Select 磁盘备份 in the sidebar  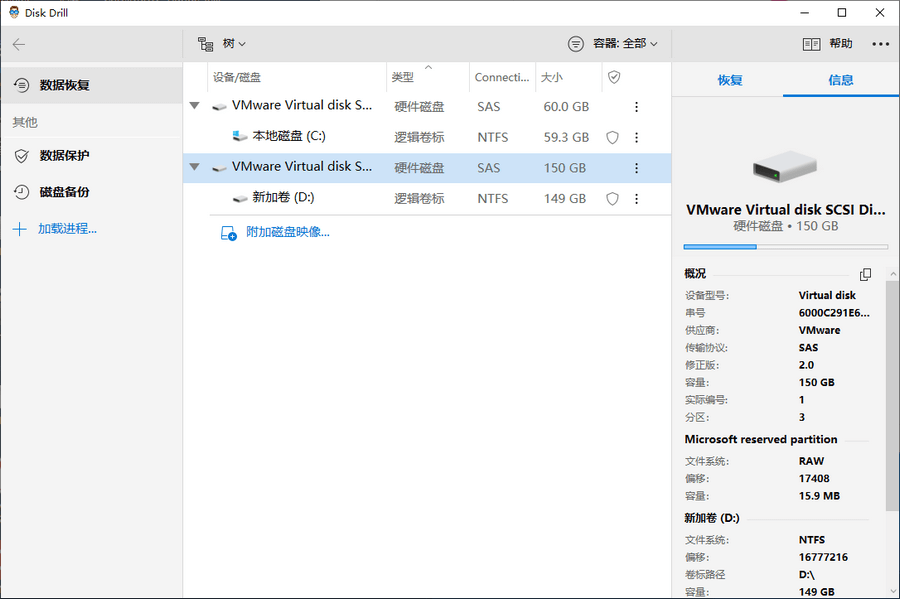point(92,192)
